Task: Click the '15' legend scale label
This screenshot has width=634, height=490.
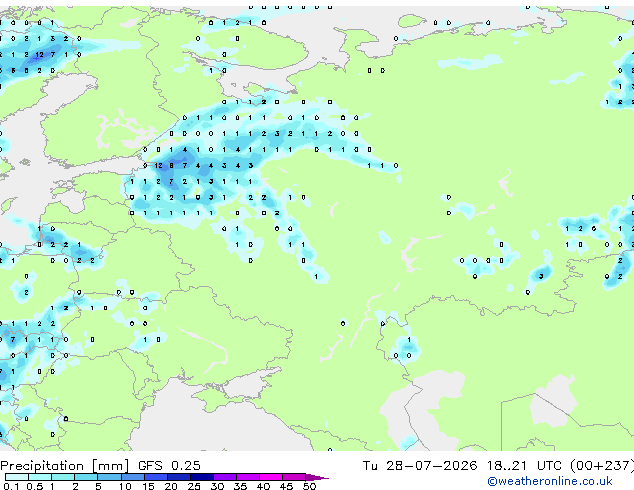Action: 148,486
